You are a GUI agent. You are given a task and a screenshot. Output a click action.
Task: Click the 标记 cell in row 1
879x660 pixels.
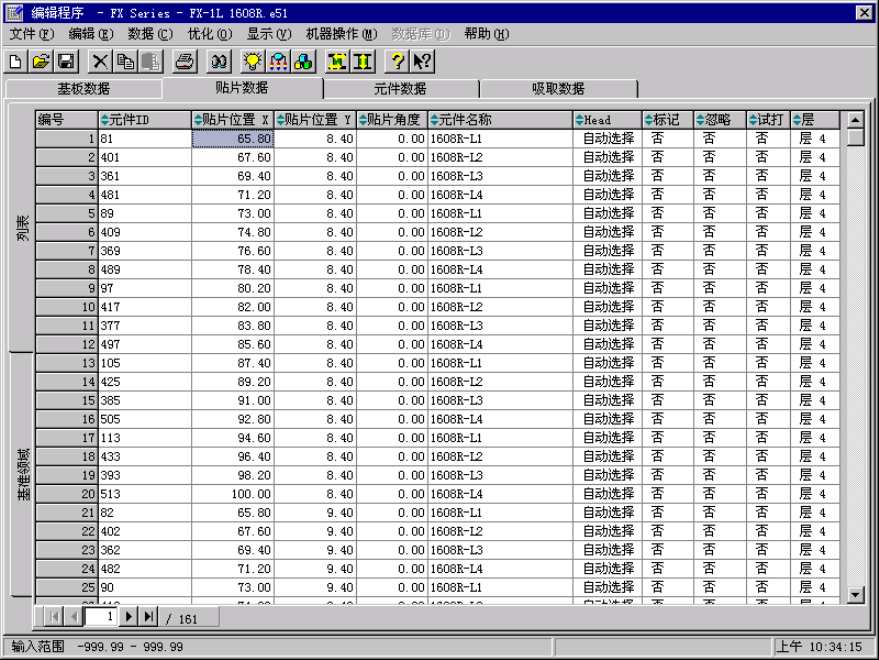(667, 139)
